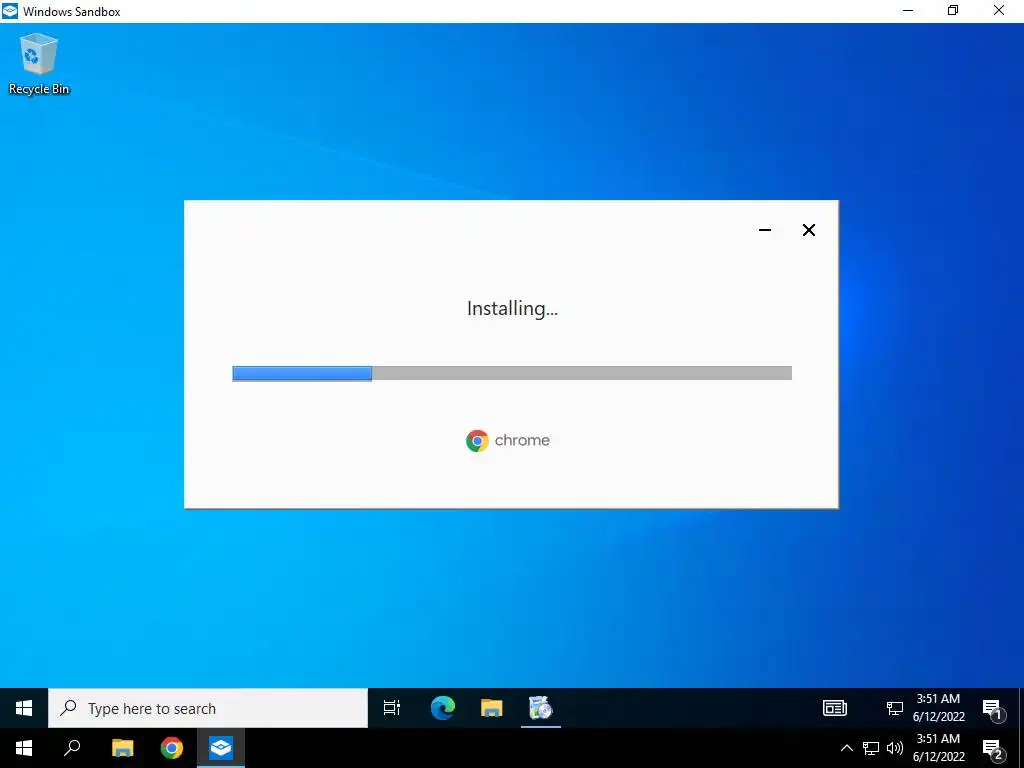Expand the host hidden tray icons chevron
The height and width of the screenshot is (768, 1024).
(846, 748)
